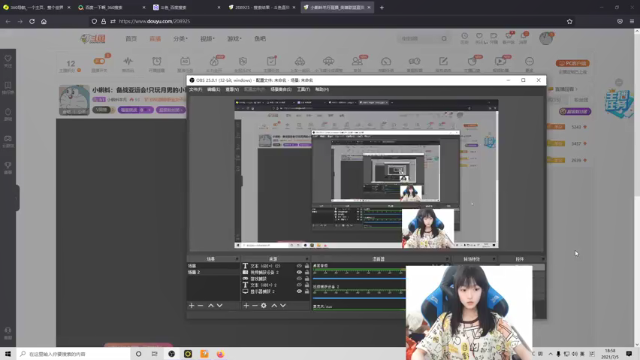Toggle visibility of first text source
This screenshot has height=360, width=640.
pyautogui.click(x=299, y=266)
